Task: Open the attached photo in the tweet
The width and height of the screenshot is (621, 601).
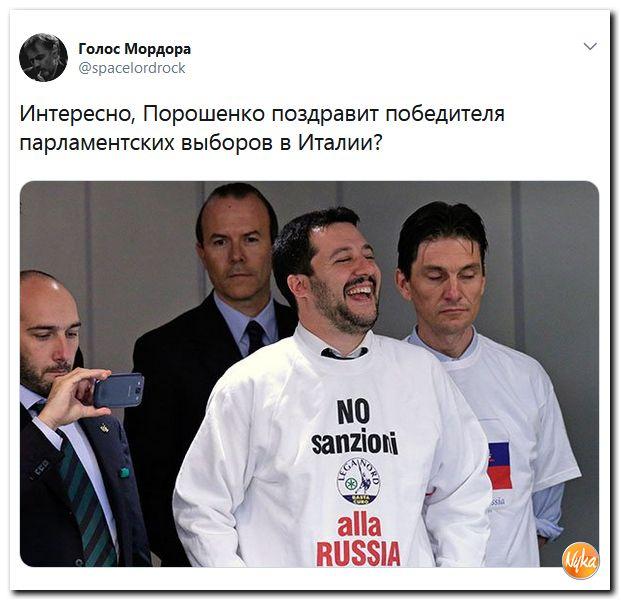Action: coord(309,374)
